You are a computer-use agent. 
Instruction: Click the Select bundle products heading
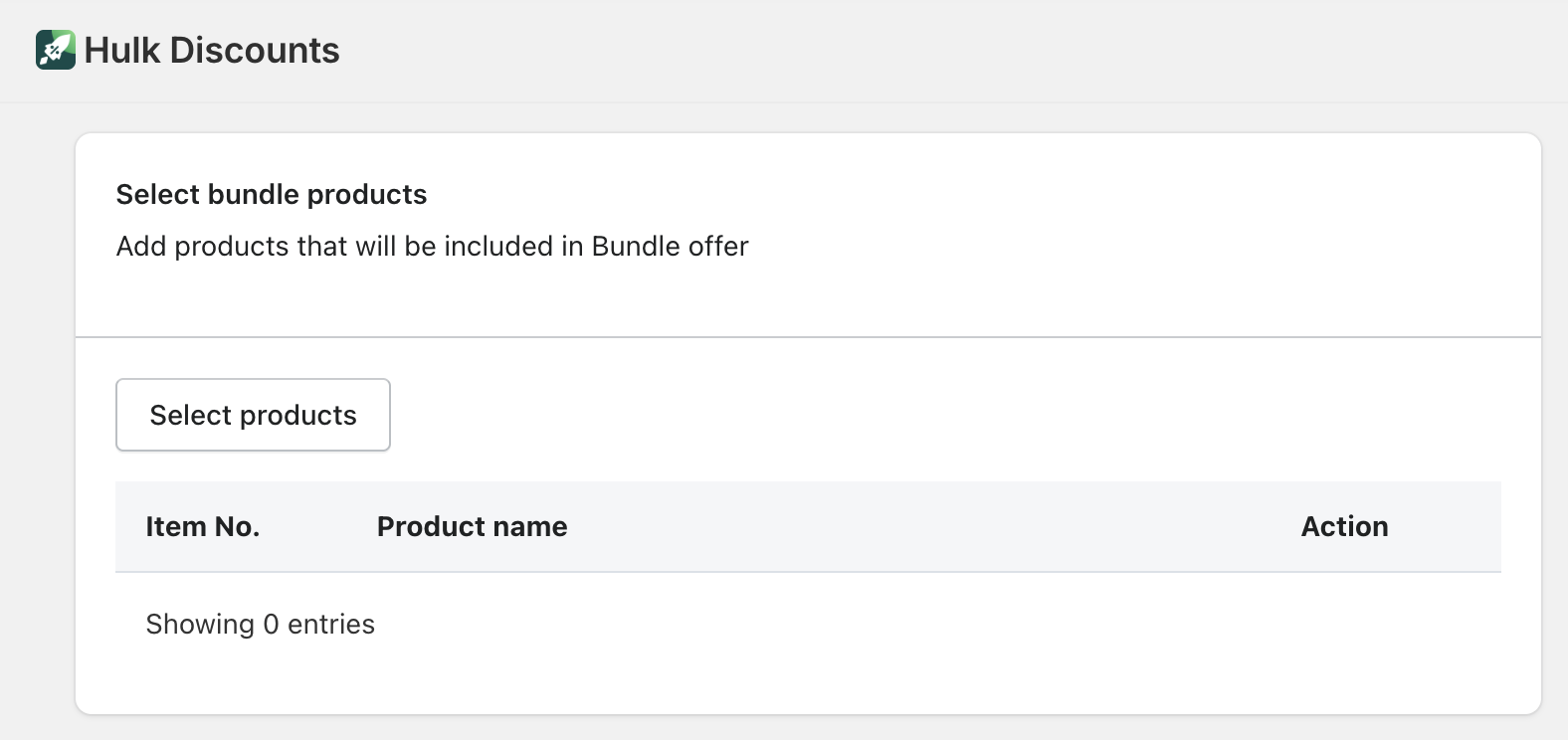click(x=271, y=194)
